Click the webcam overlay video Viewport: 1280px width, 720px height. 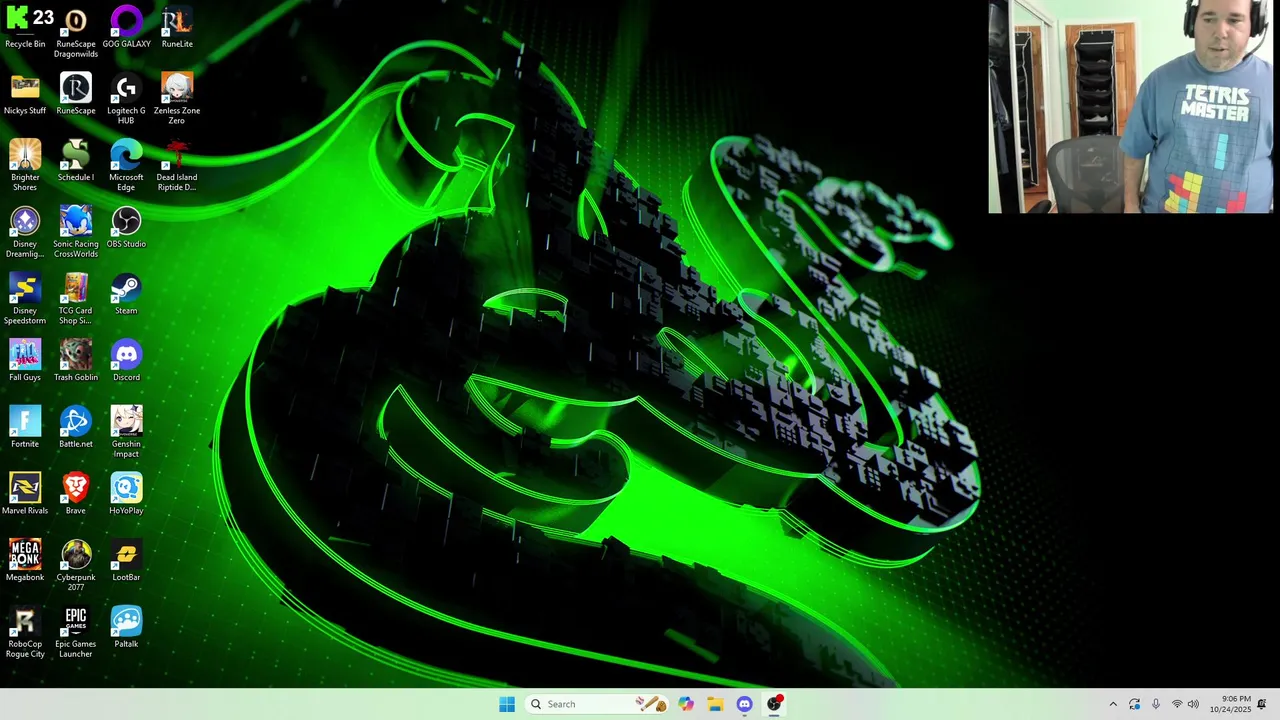pos(1131,107)
